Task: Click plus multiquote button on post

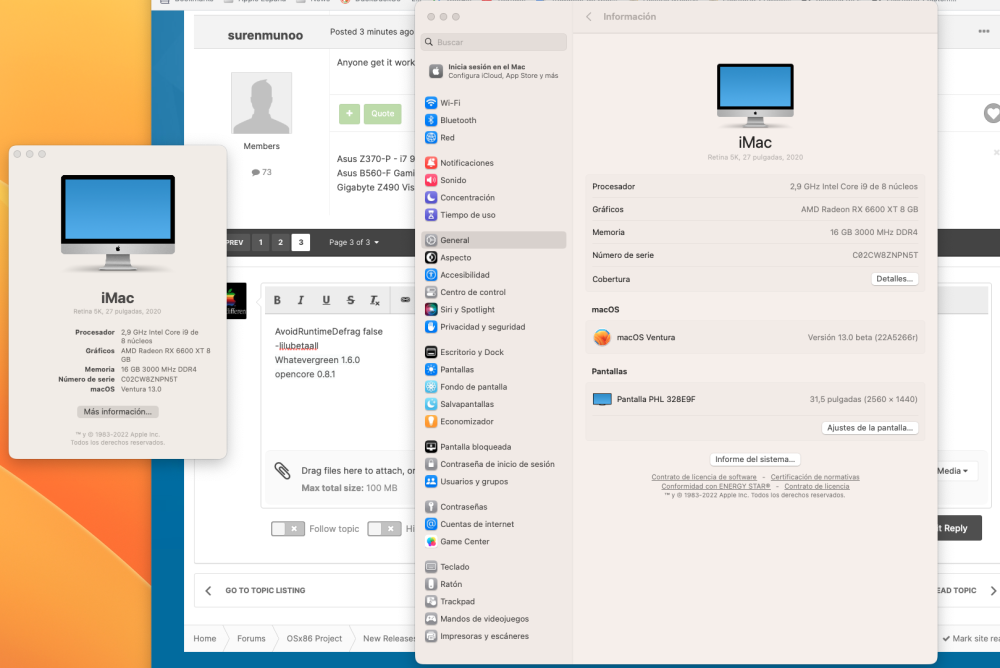Action: pos(349,114)
